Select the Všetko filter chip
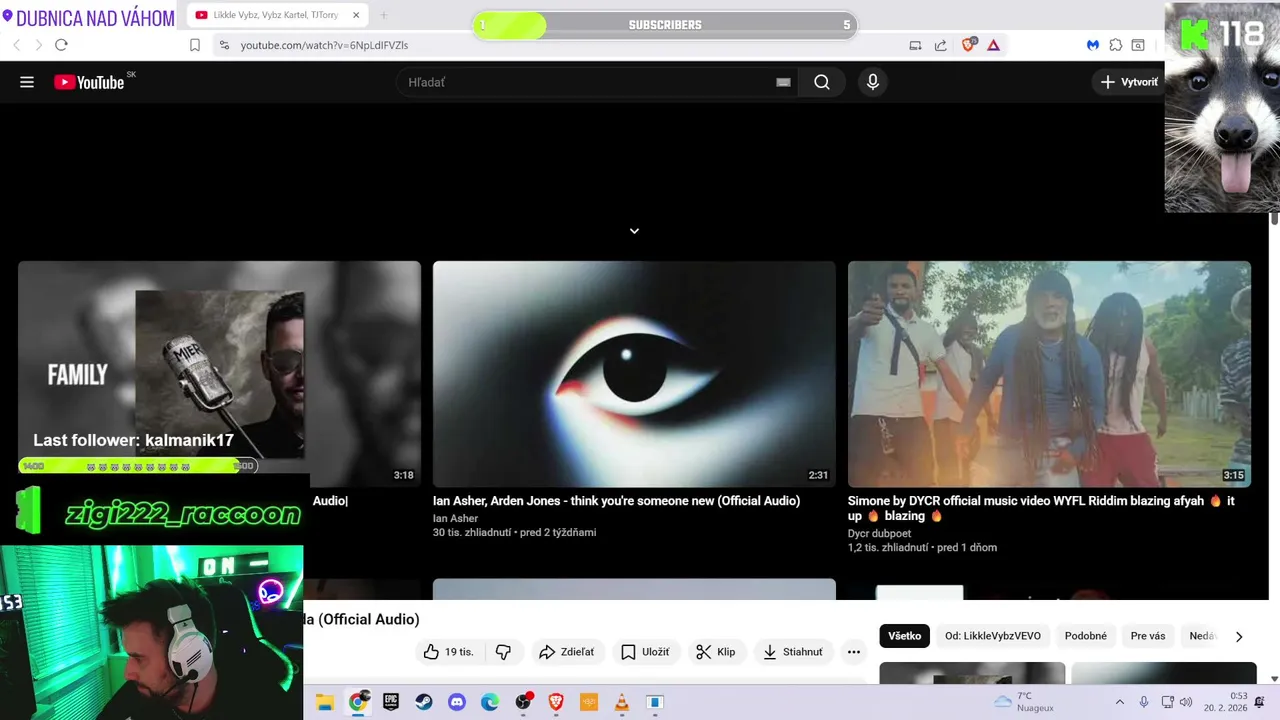The width and height of the screenshot is (1280, 720). click(905, 636)
